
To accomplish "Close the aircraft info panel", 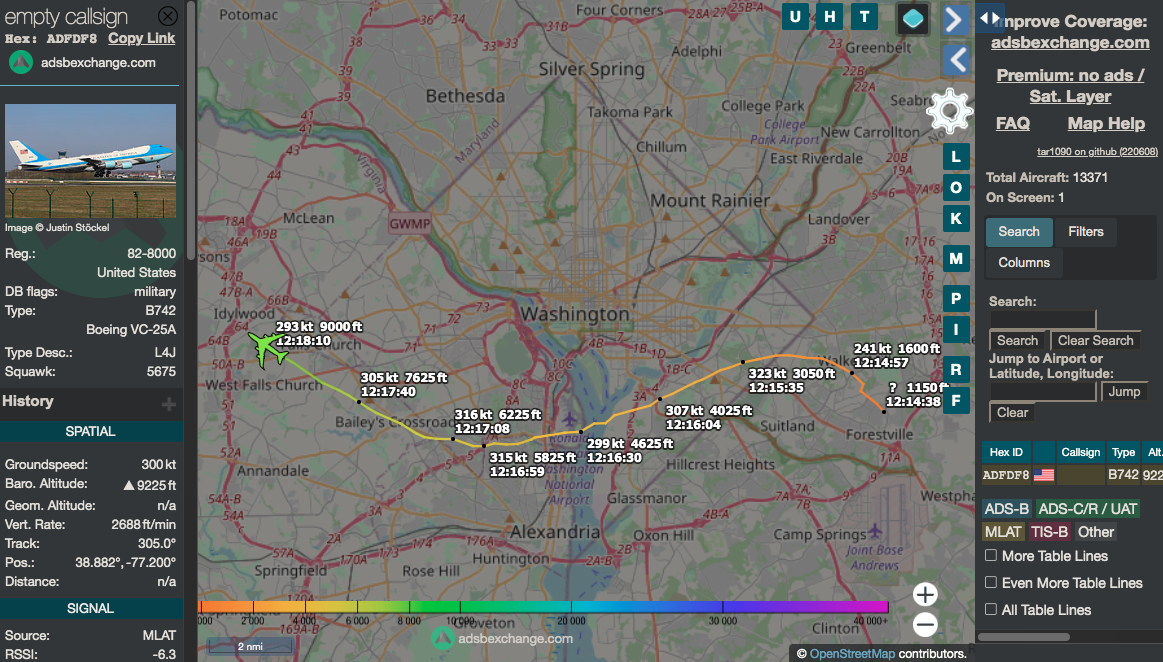I will click(168, 16).
